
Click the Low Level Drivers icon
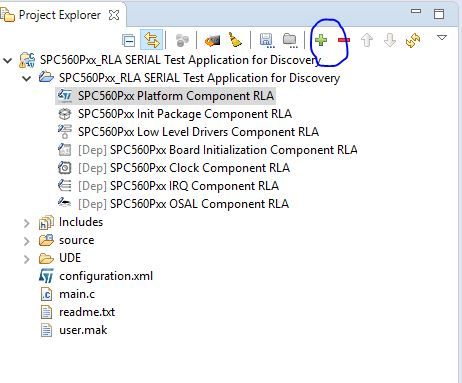(x=65, y=132)
